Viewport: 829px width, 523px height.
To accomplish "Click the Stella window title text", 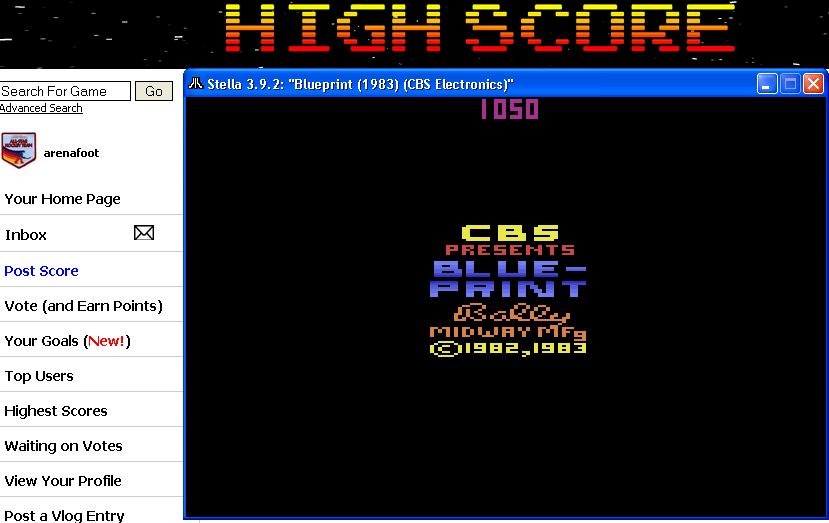I will tap(360, 84).
